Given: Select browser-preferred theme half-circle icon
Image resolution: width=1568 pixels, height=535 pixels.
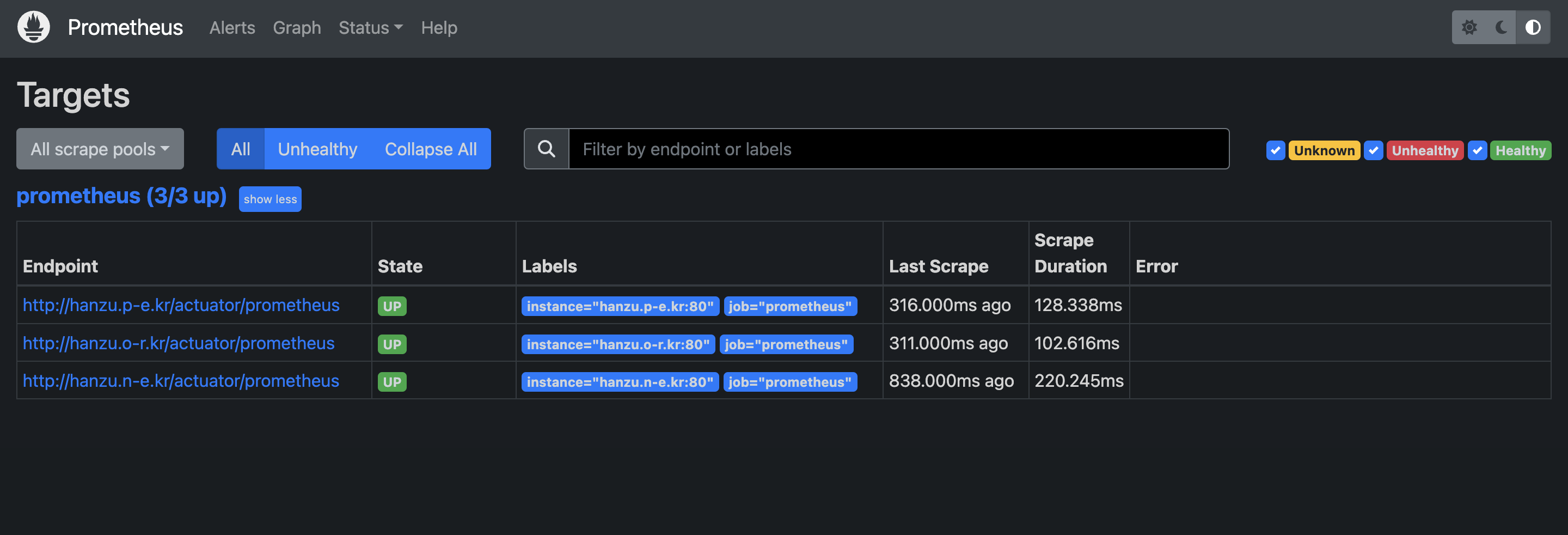Looking at the screenshot, I should (x=1533, y=27).
